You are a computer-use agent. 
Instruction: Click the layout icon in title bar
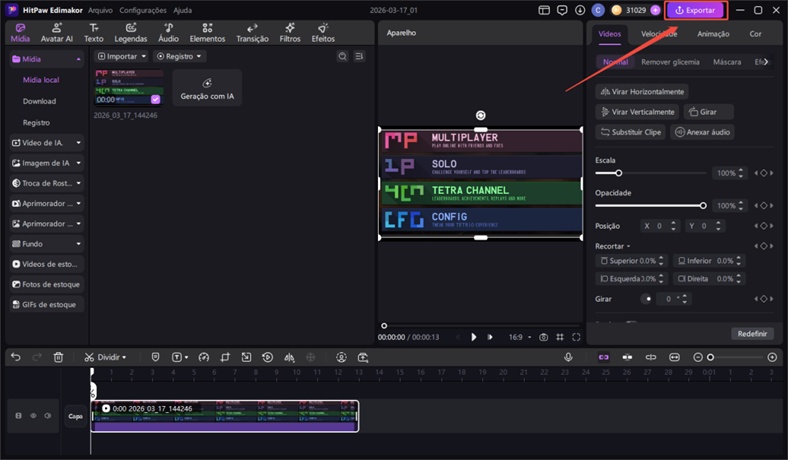tap(544, 10)
